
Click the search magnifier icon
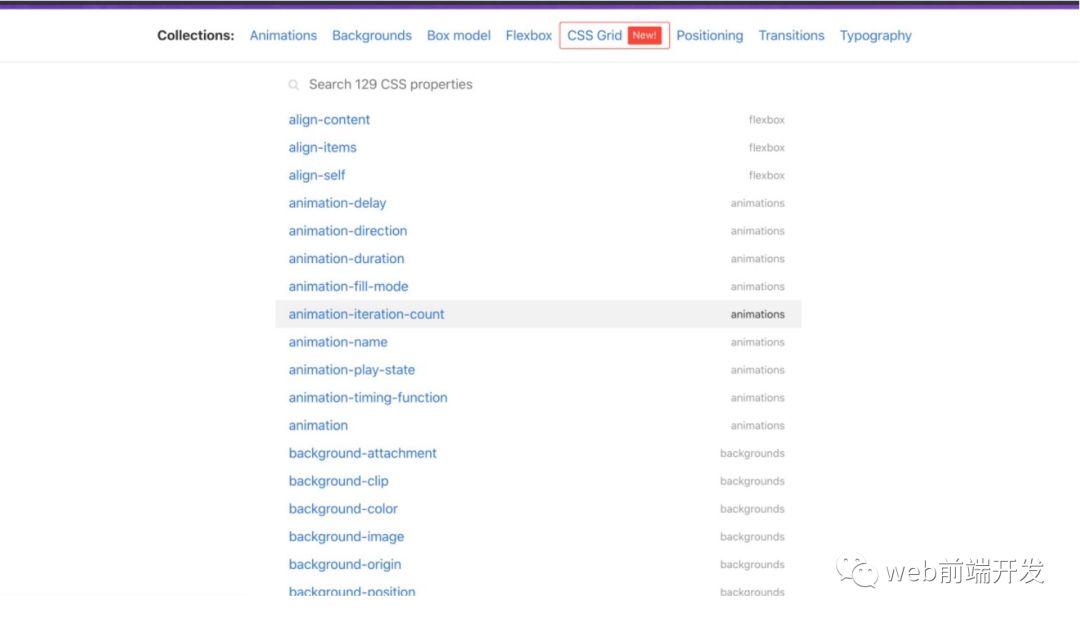(x=294, y=85)
